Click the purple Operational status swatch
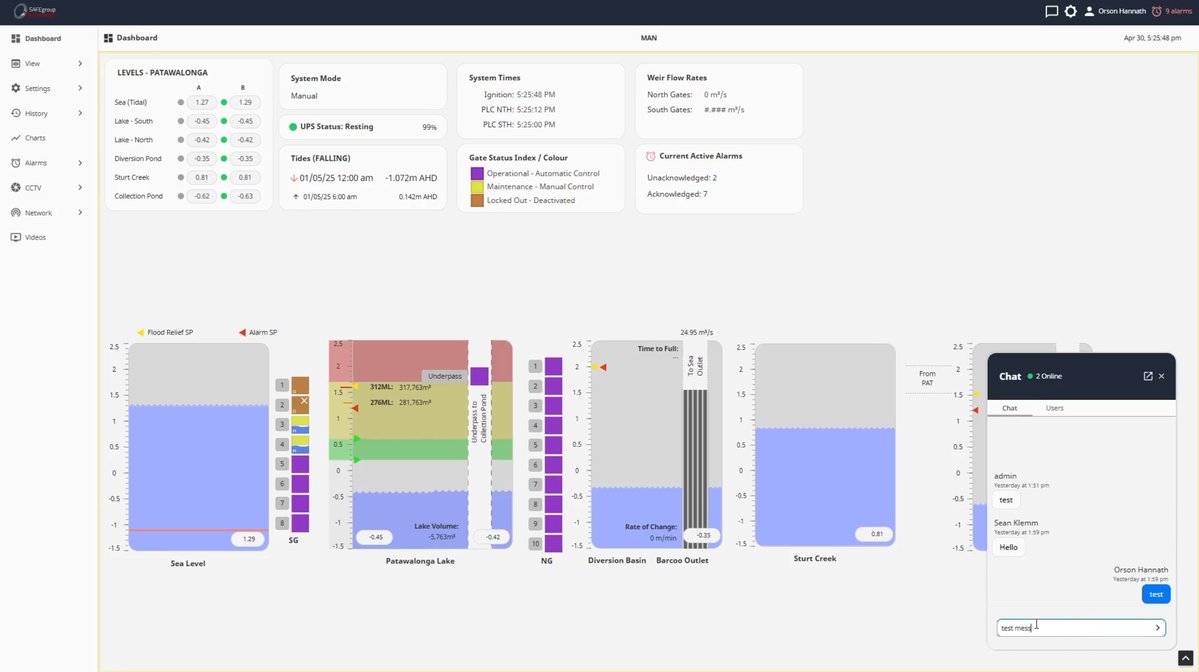 click(x=478, y=172)
